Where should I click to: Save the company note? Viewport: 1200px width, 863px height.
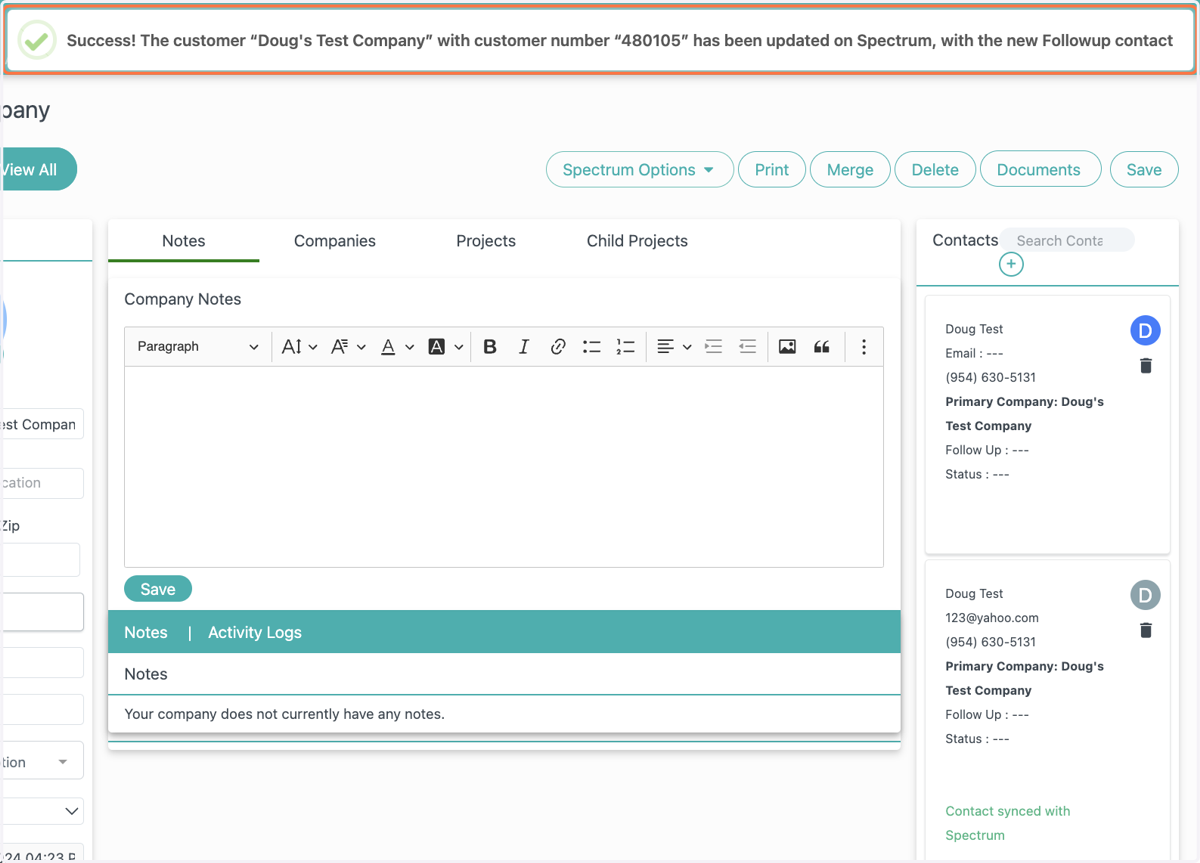(x=158, y=589)
